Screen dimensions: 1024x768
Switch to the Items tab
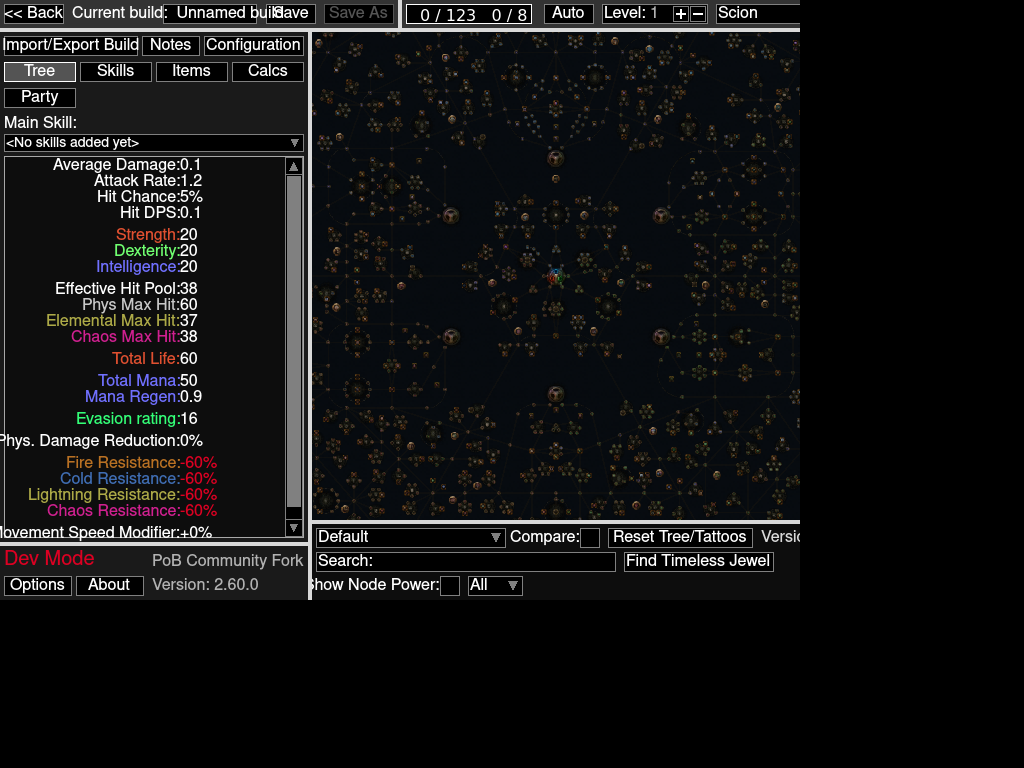pos(191,71)
